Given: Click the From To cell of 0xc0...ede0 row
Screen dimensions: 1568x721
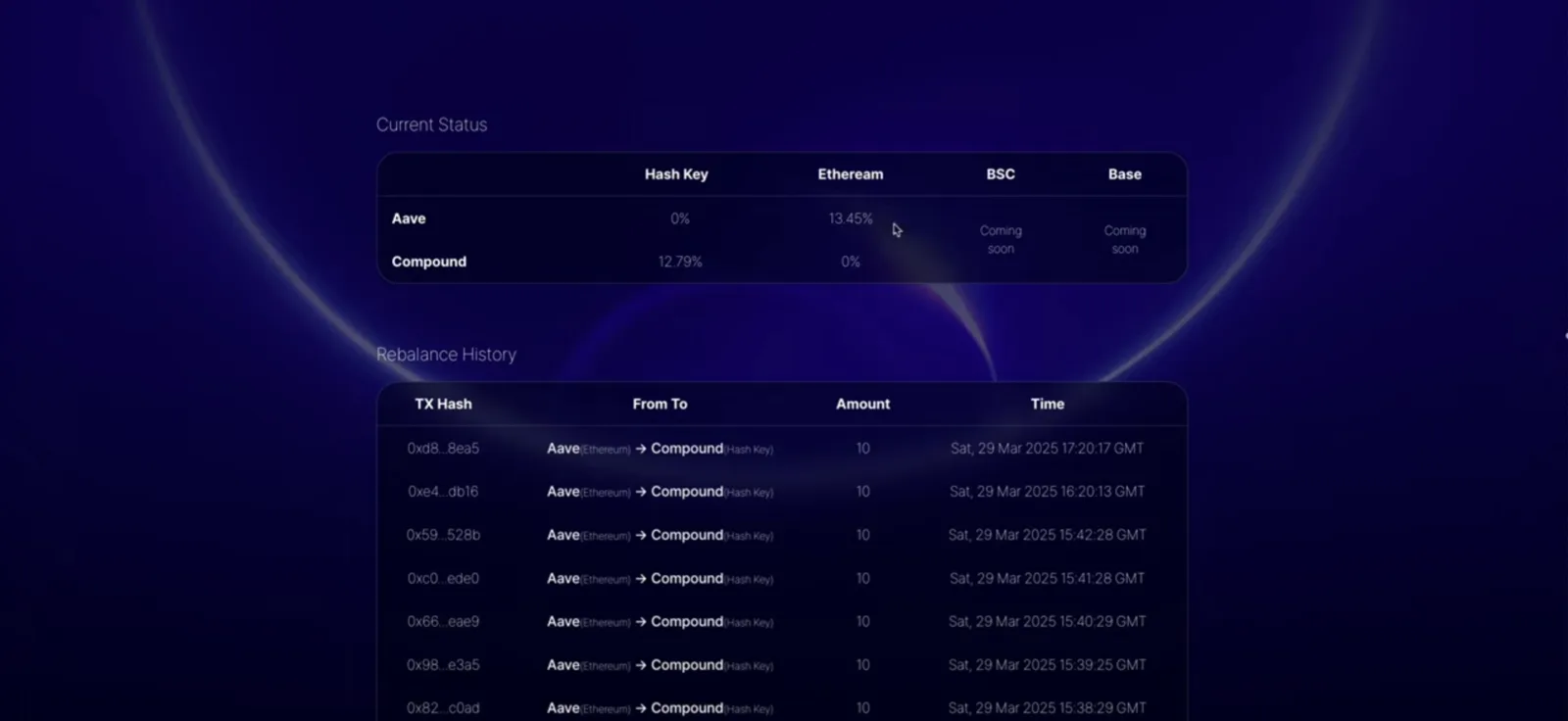Looking at the screenshot, I should click(660, 578).
